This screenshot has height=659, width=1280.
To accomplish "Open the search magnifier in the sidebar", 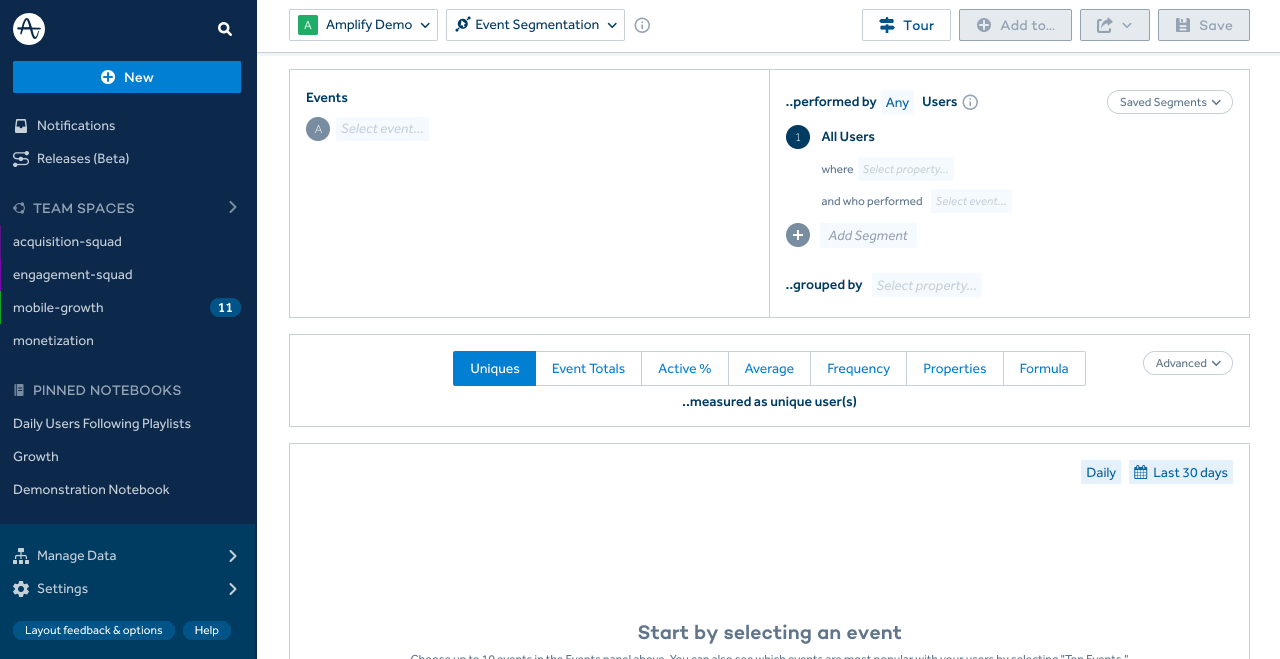I will click(225, 29).
